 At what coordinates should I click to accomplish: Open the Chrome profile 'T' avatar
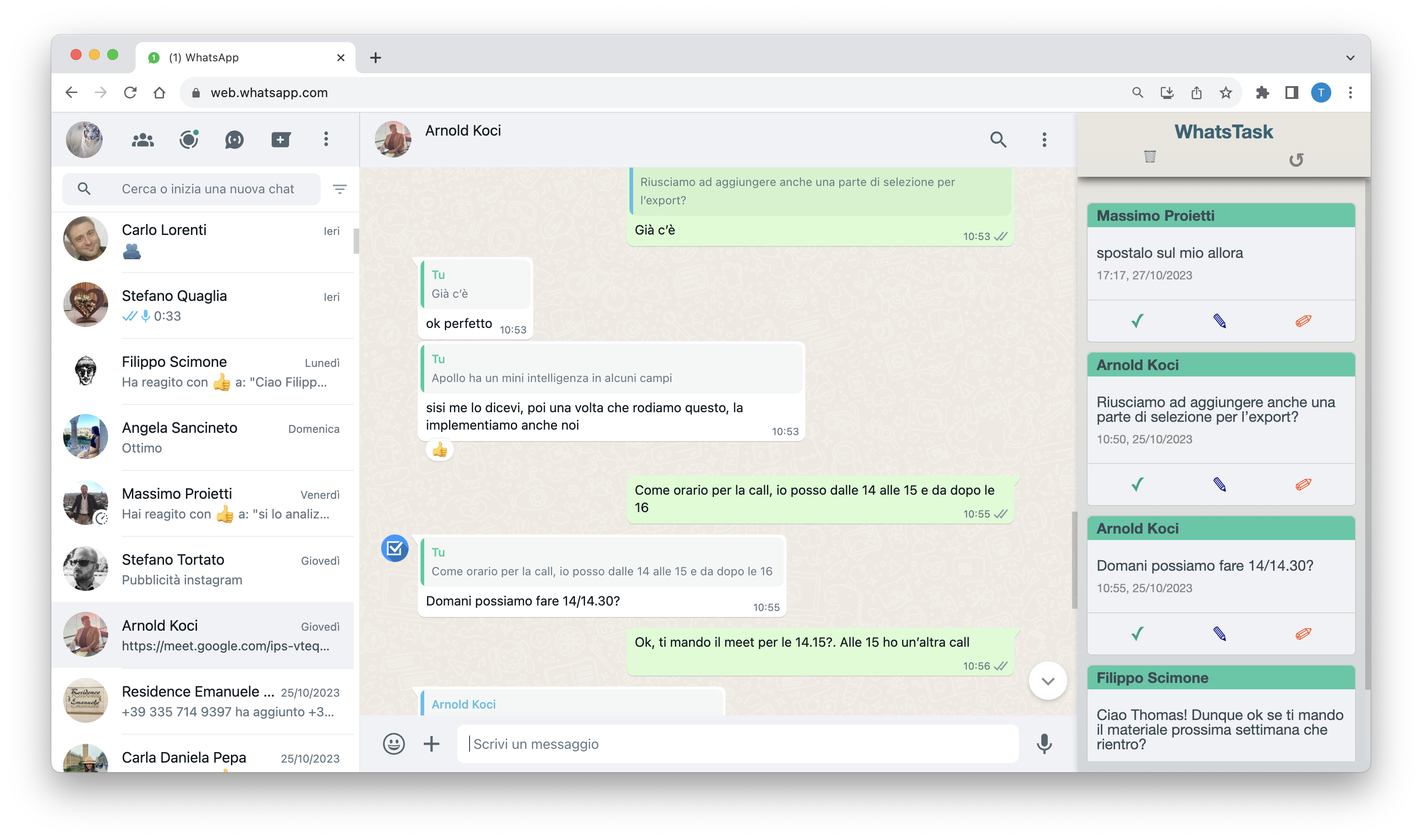tap(1321, 93)
